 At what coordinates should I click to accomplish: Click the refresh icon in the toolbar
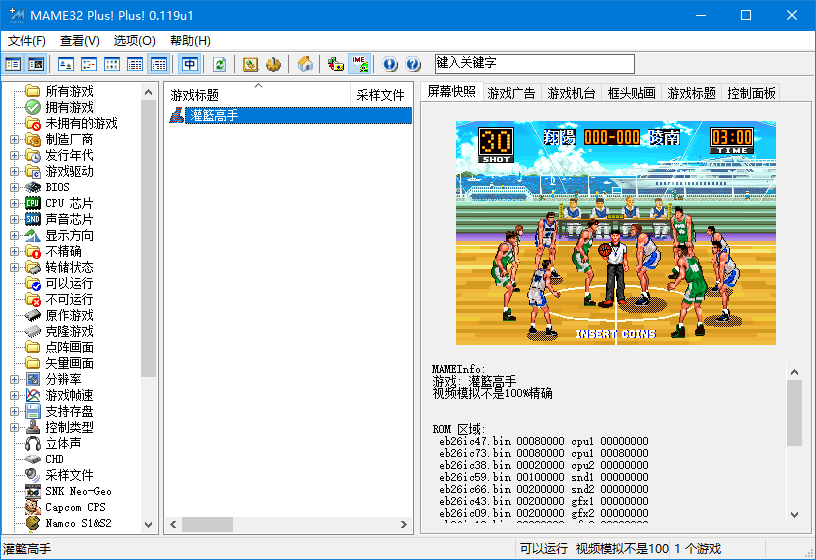(x=219, y=64)
